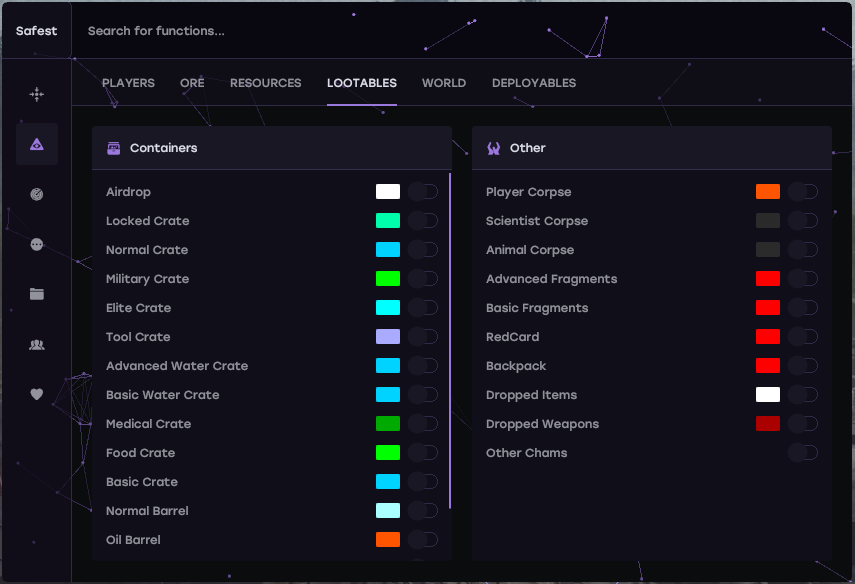The width and height of the screenshot is (855, 584).
Task: Click the Containers panel chest icon
Action: (x=114, y=148)
